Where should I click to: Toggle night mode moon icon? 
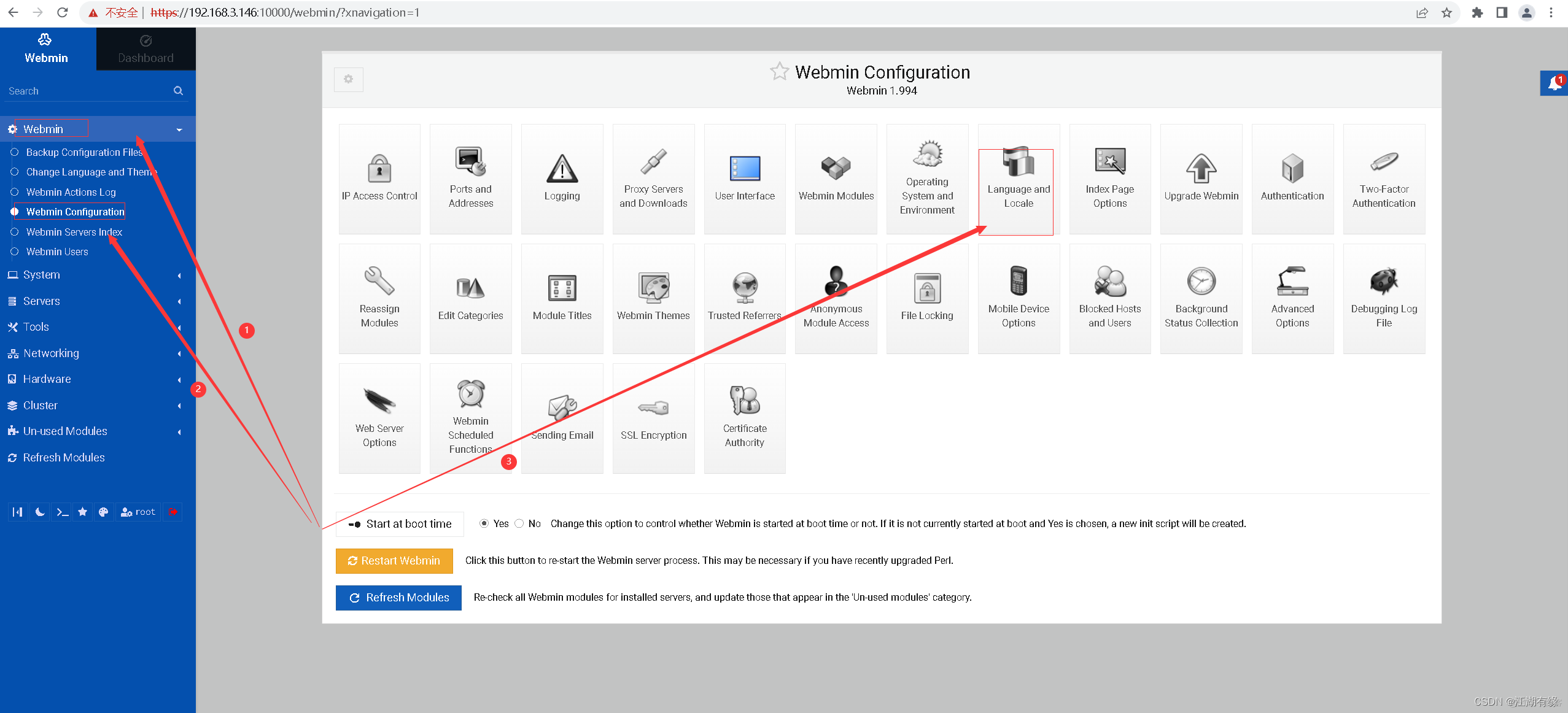click(x=40, y=512)
